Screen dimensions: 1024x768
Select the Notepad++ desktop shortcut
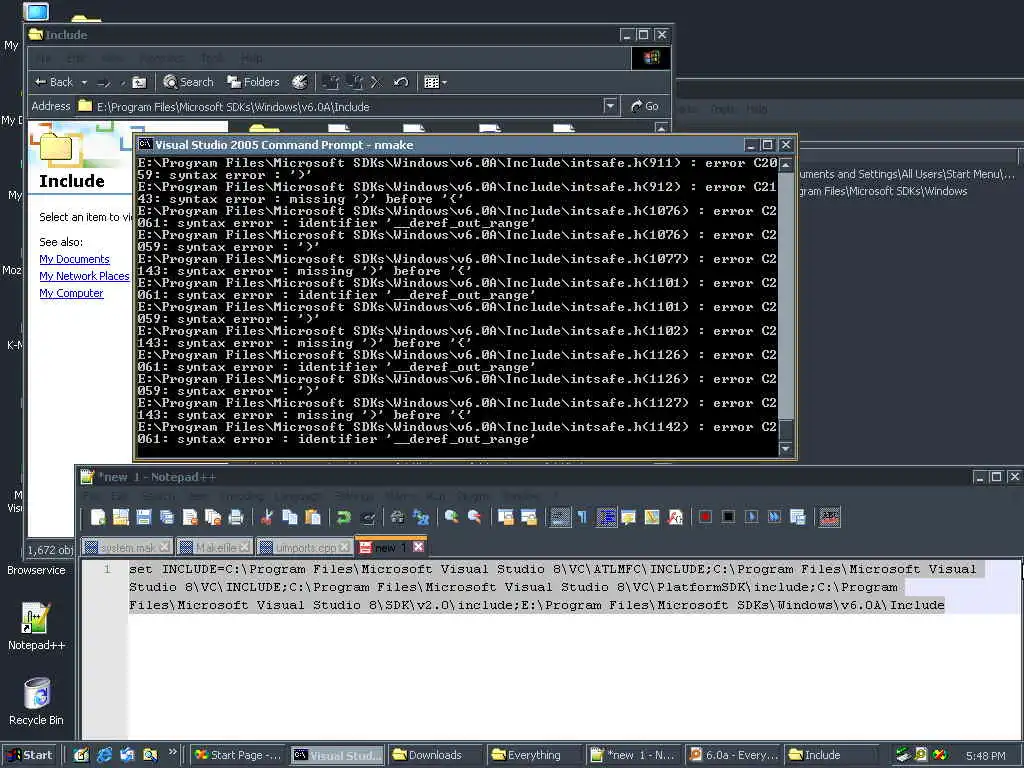click(36, 626)
